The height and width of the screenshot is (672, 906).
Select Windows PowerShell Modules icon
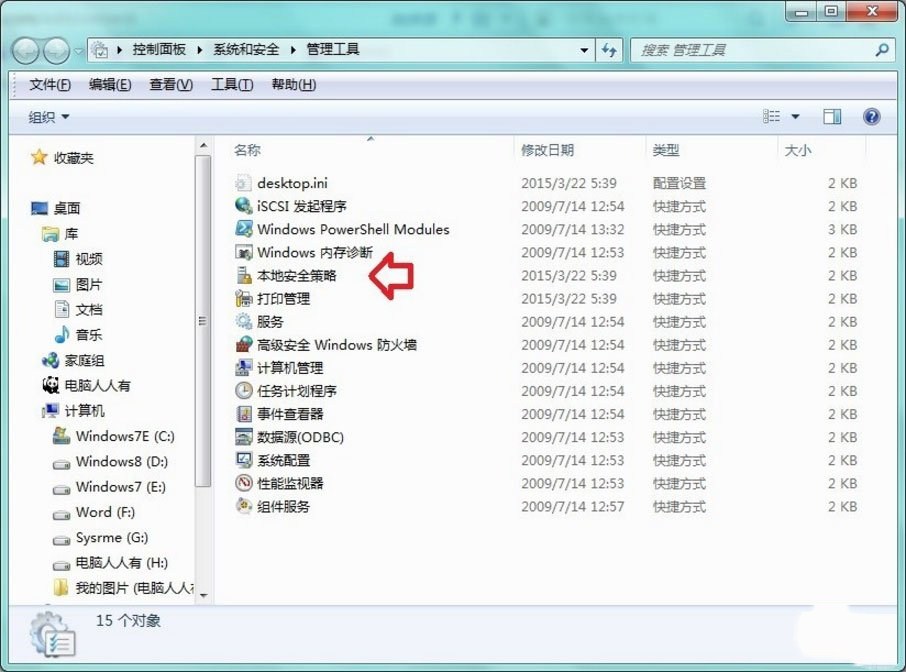[x=243, y=229]
